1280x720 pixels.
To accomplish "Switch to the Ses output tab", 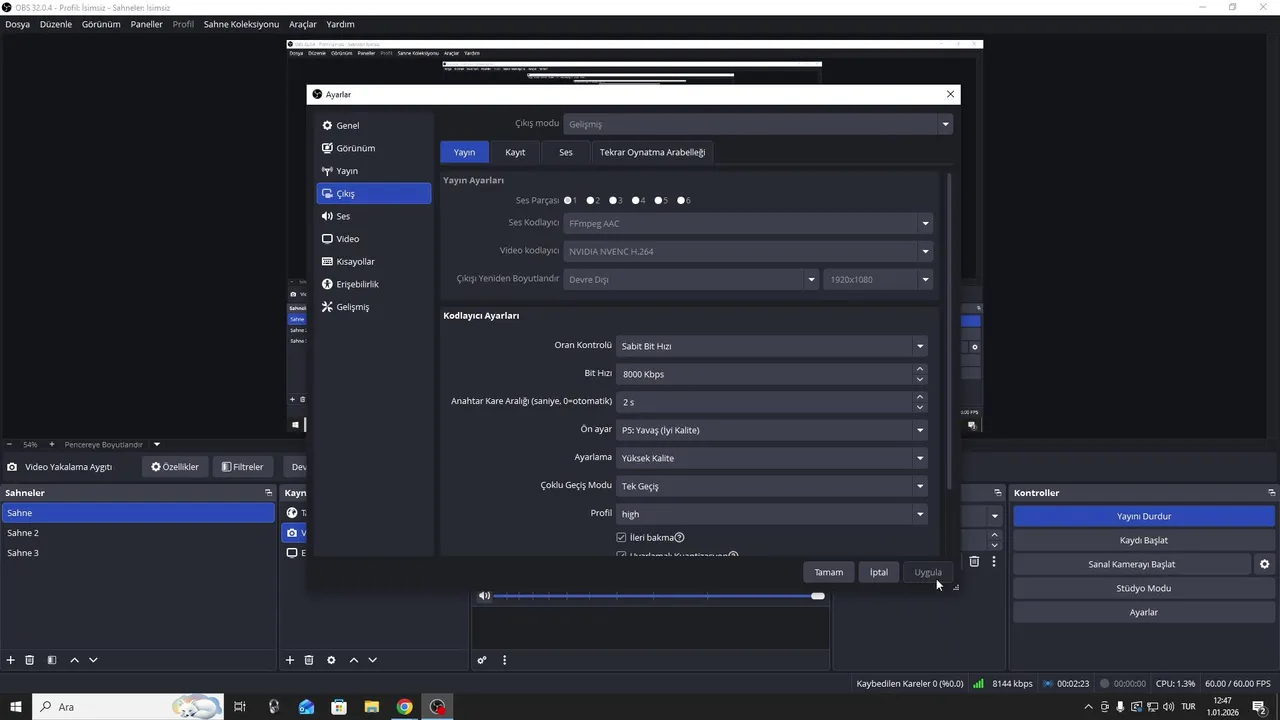I will [566, 152].
